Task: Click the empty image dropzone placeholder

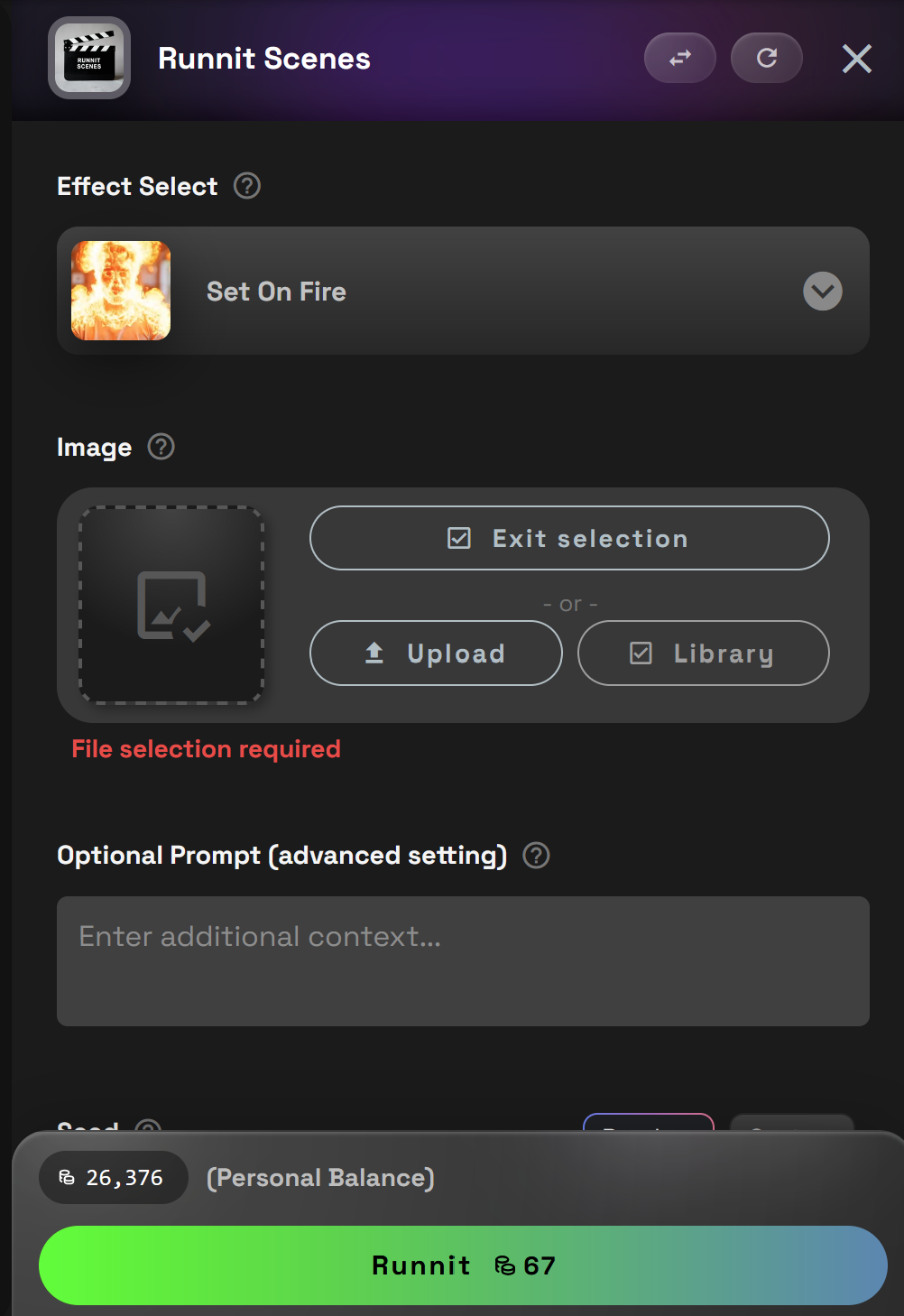Action: pos(171,605)
